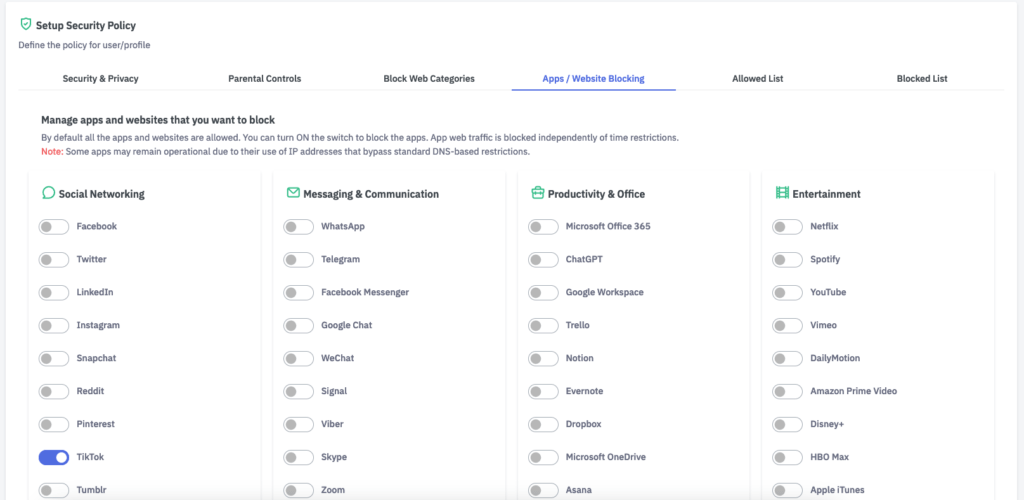Click the Social Networking chat bubble icon
This screenshot has height=500, width=1024.
48,193
